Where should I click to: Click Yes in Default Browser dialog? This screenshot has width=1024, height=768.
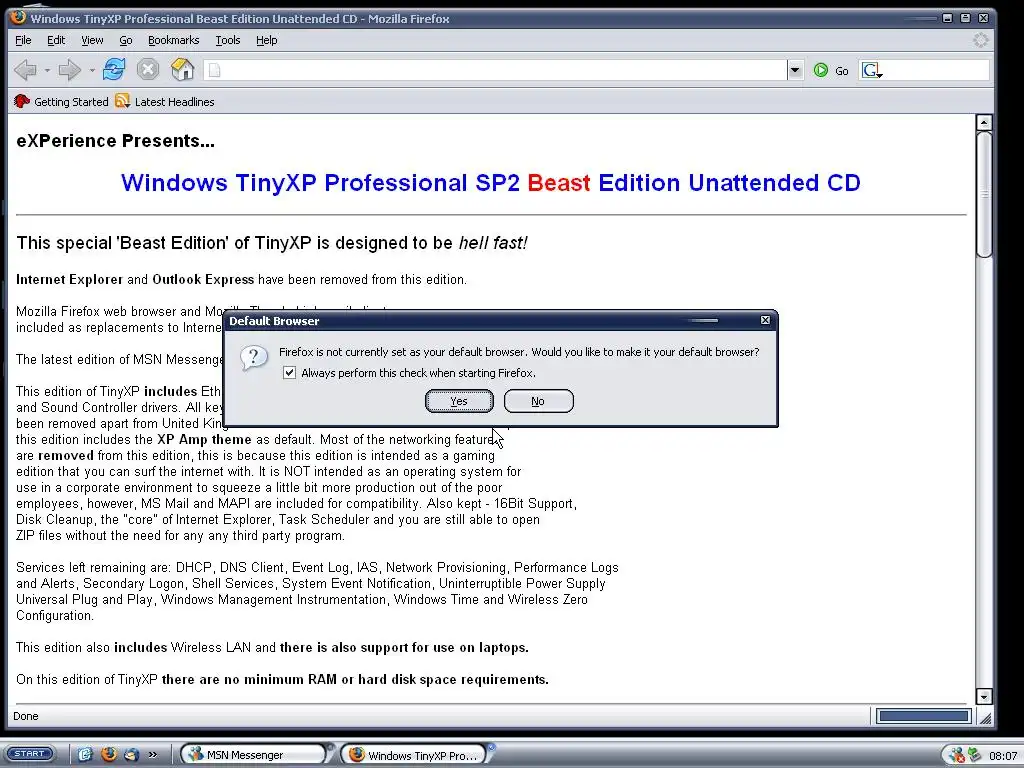[x=459, y=401]
